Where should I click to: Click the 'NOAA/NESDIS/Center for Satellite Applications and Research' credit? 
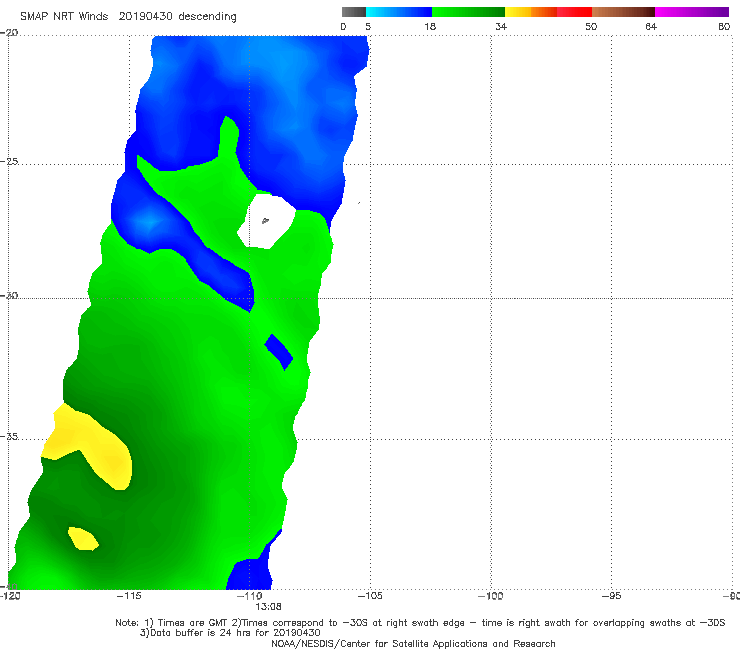(x=413, y=643)
